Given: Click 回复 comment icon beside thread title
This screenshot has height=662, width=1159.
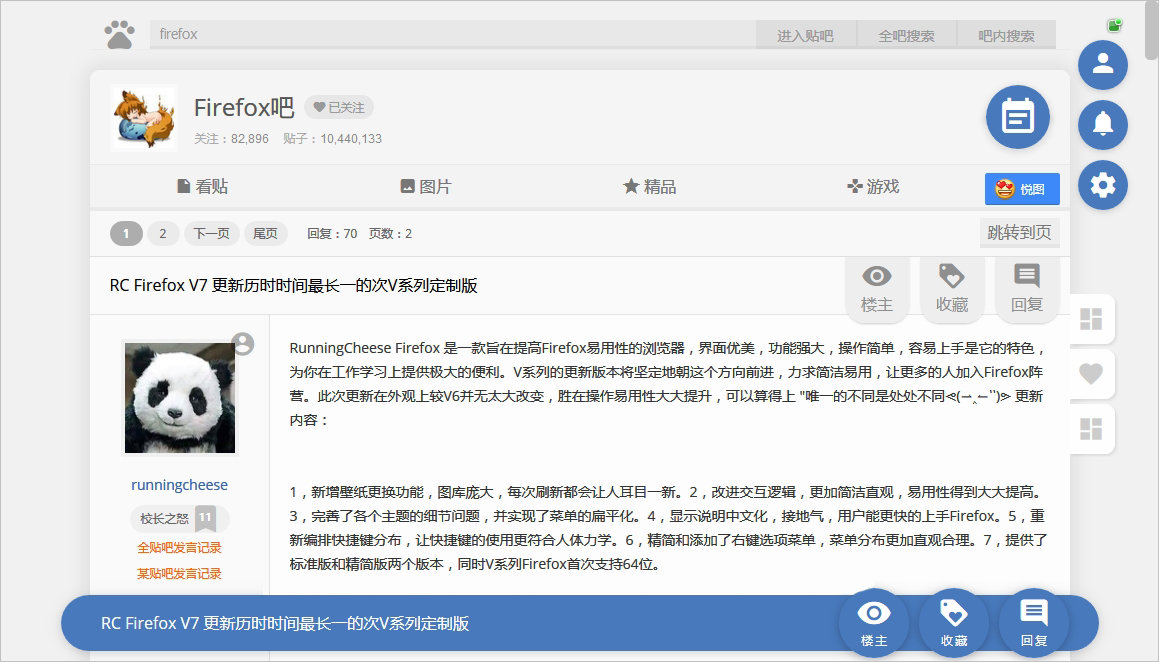Looking at the screenshot, I should click(1027, 288).
